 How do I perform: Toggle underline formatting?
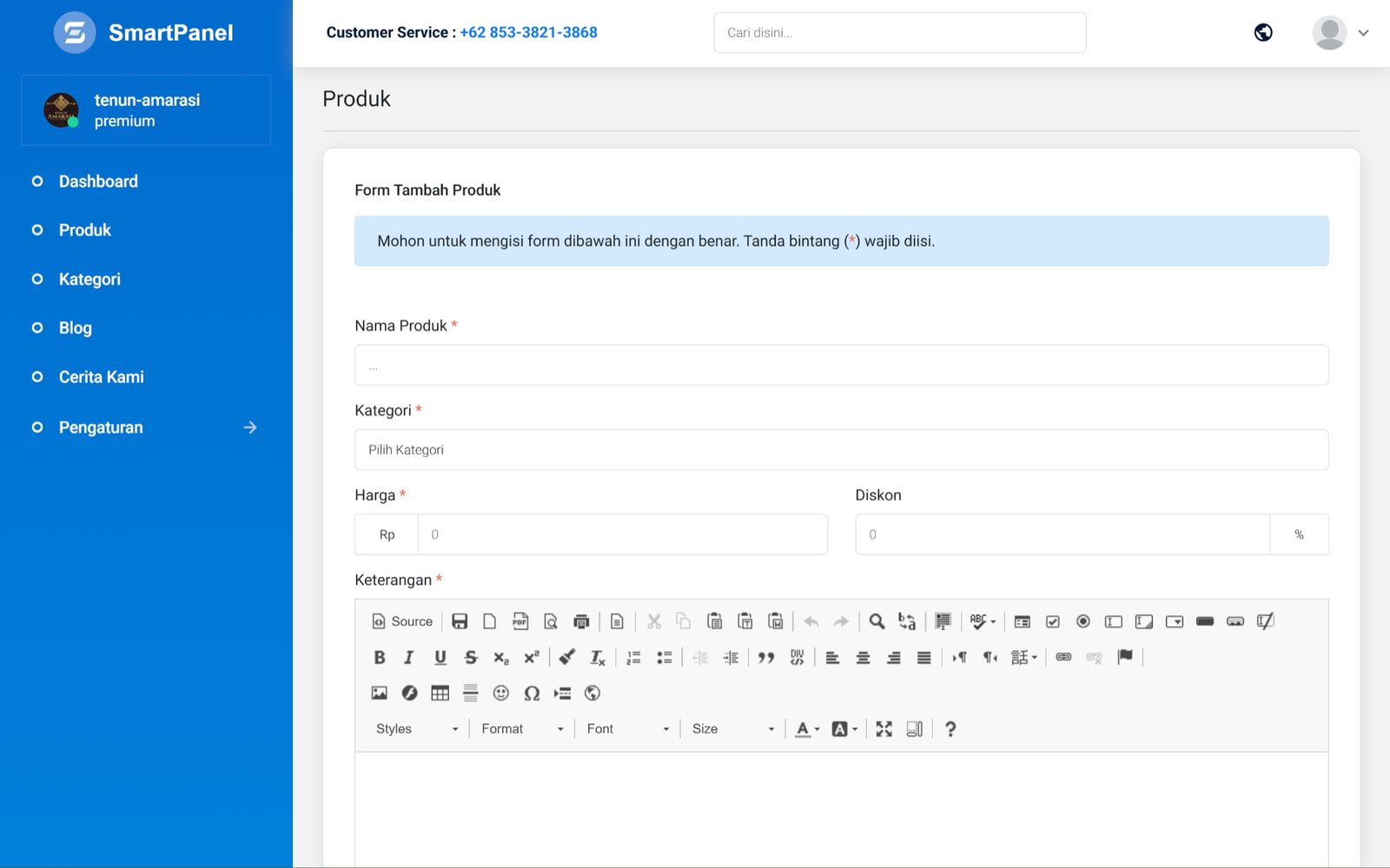[x=440, y=658]
